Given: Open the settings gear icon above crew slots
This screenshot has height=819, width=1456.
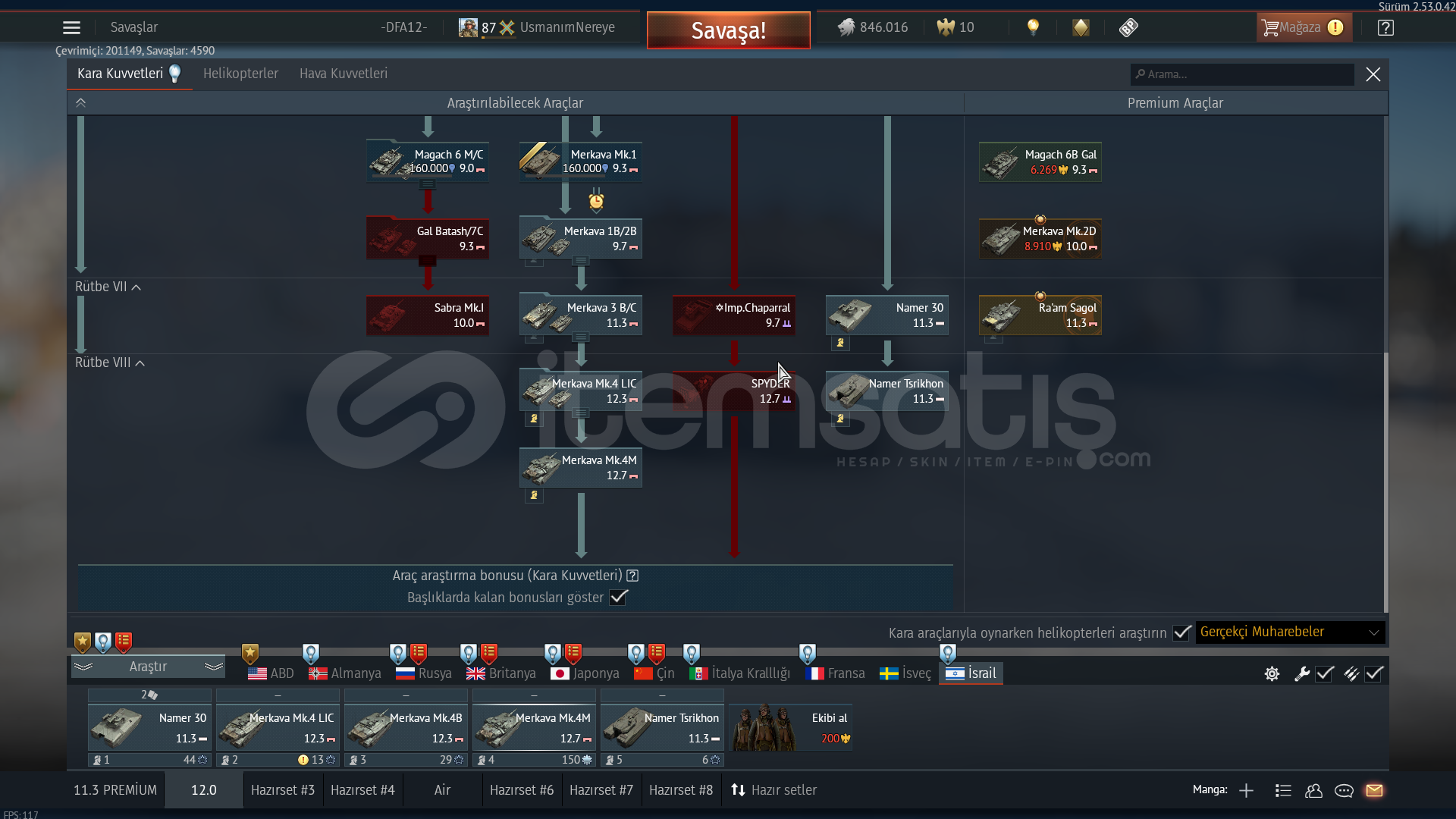Looking at the screenshot, I should click(1272, 673).
